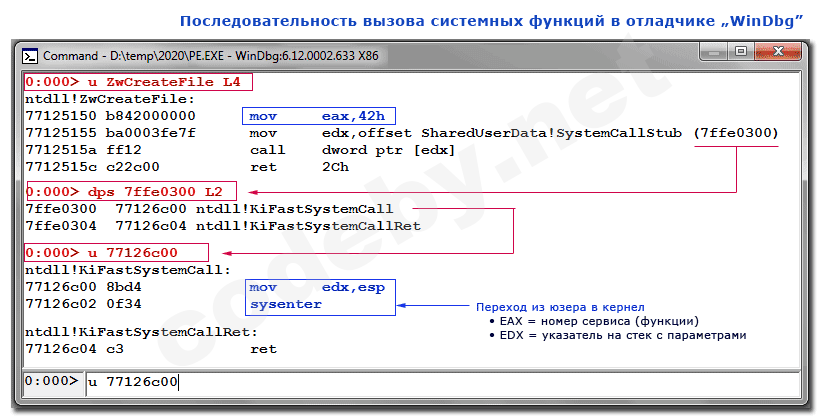Image resolution: width=822 pixels, height=419 pixels.
Task: Click the bytes '0f34' at 77126c02
Action: 124,304
